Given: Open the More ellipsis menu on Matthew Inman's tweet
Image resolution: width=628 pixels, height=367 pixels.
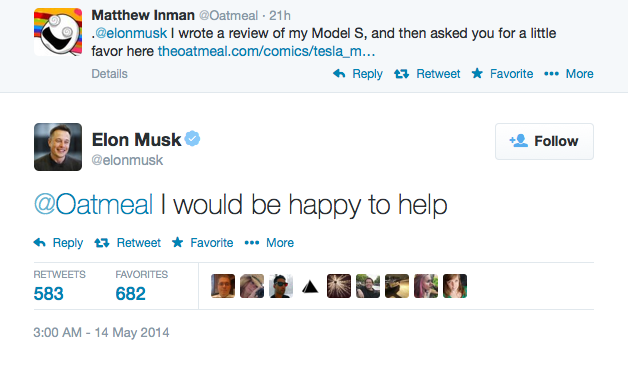Looking at the screenshot, I should (x=552, y=74).
